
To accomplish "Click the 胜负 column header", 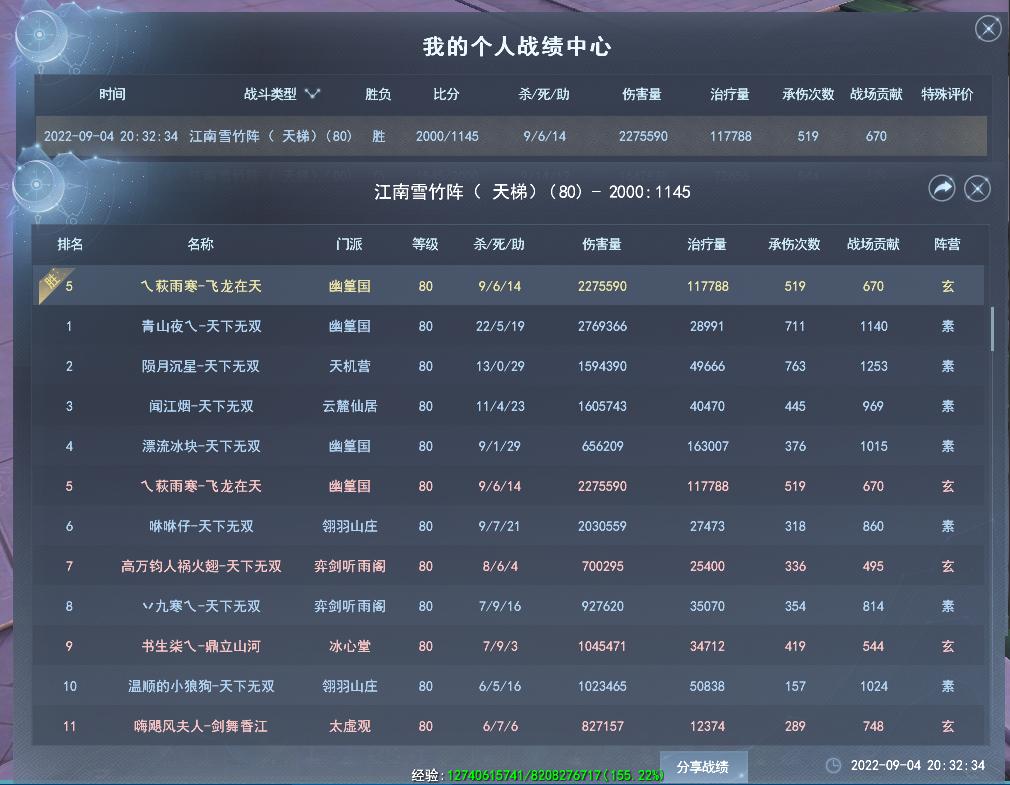I will coord(378,94).
